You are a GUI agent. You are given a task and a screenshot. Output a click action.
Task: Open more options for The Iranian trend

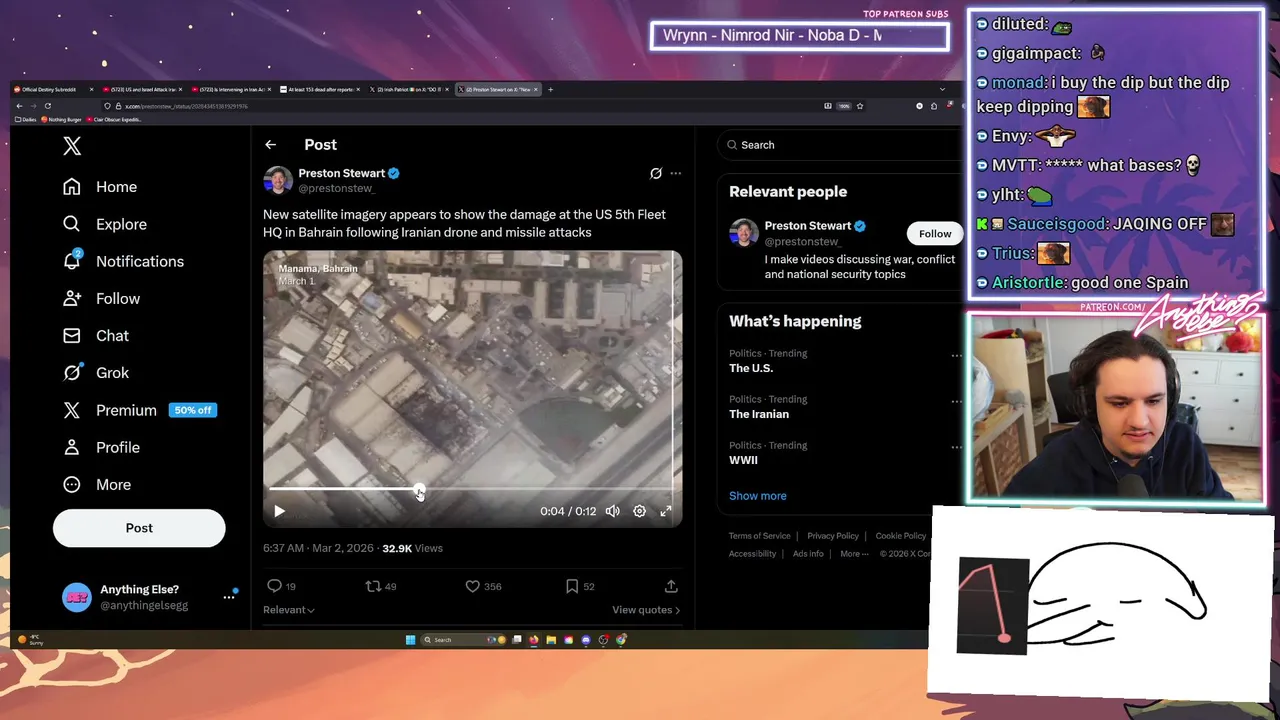(956, 401)
